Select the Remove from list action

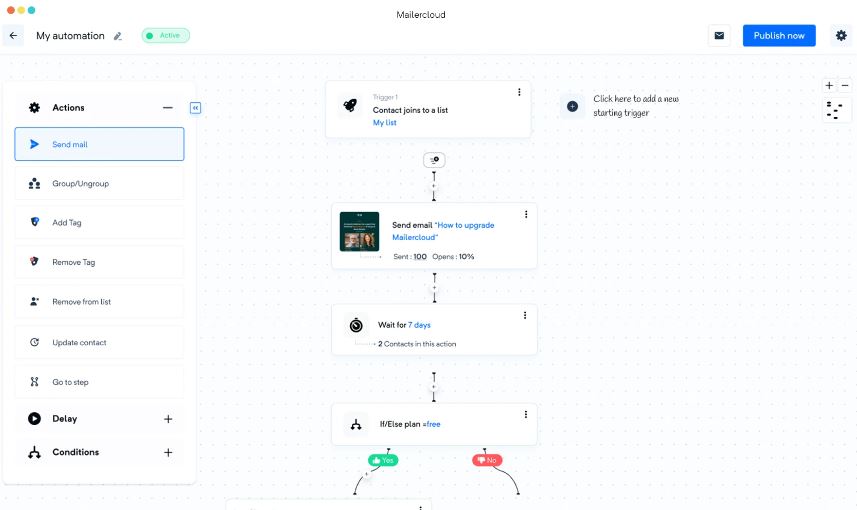[99, 302]
